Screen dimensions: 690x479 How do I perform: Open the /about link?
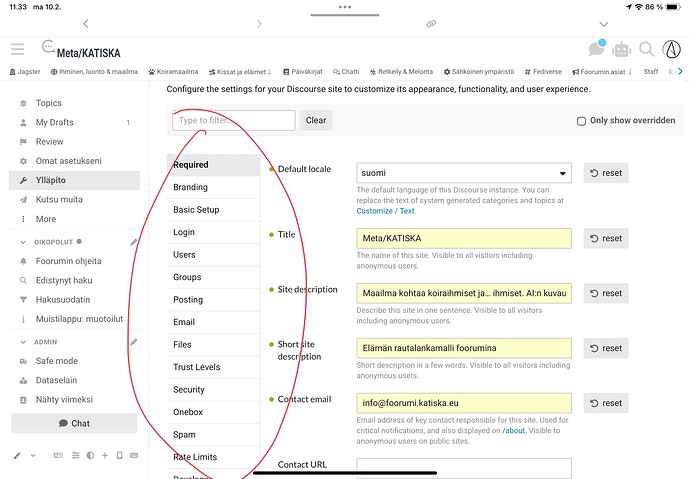(x=514, y=431)
